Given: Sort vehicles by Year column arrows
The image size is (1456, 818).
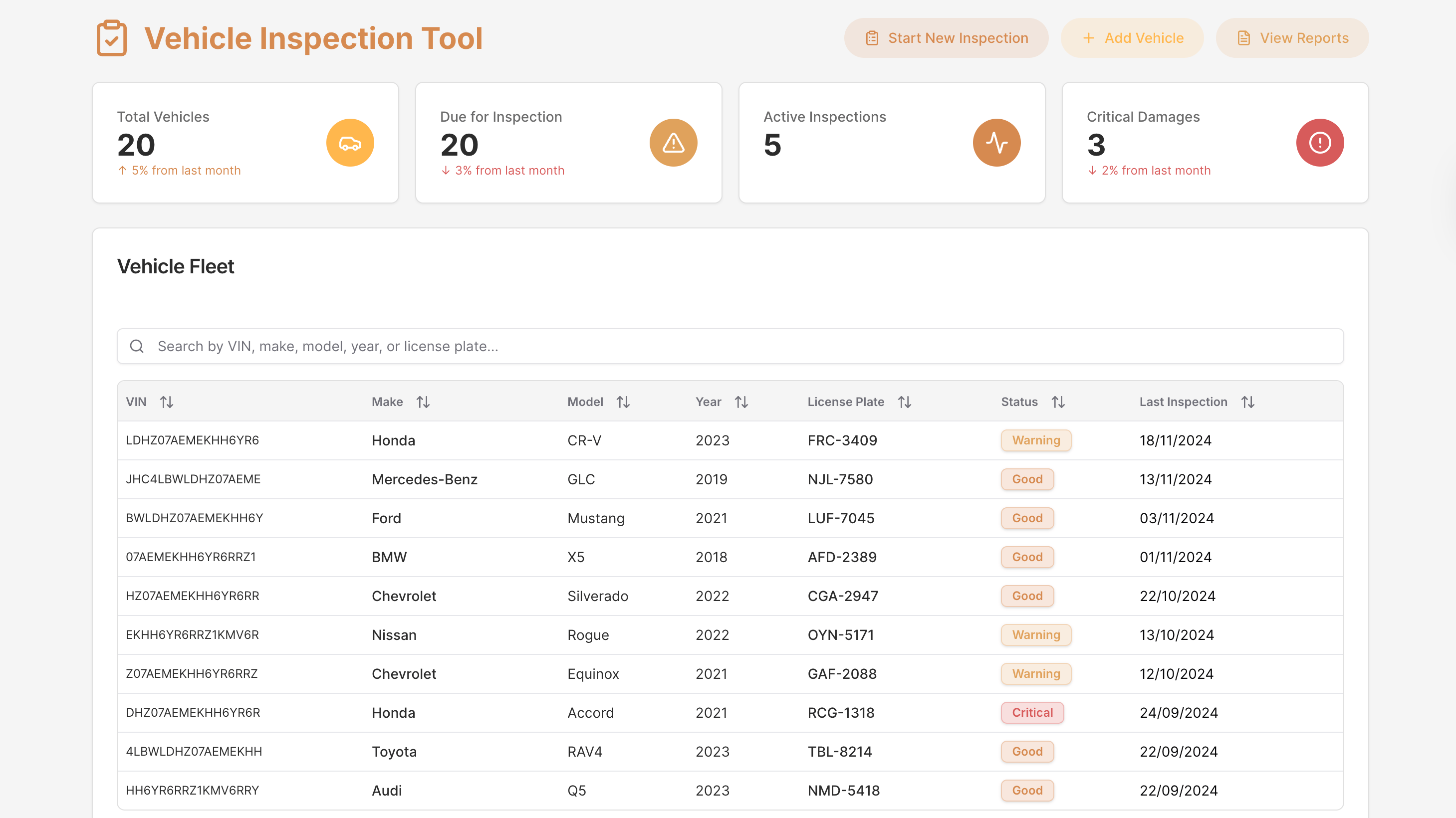Looking at the screenshot, I should 741,402.
